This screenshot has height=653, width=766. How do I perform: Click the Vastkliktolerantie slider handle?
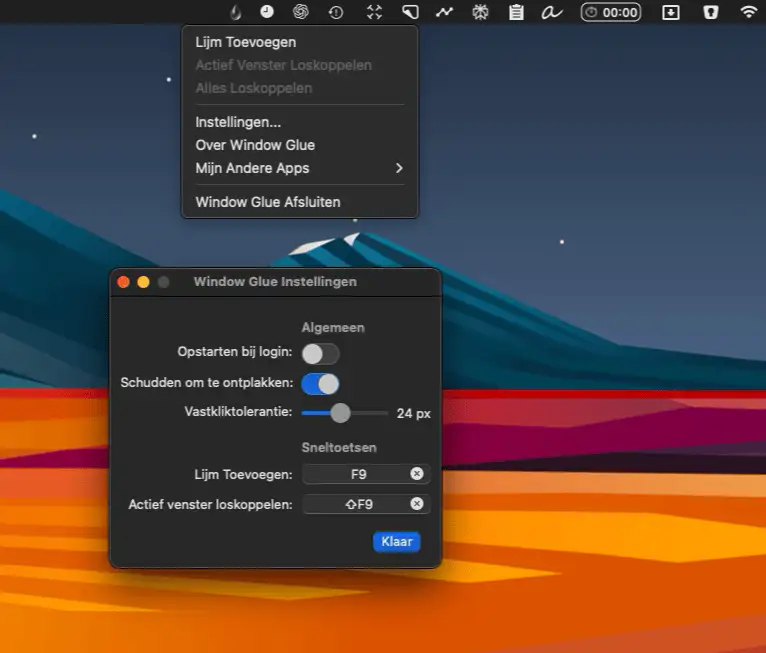click(340, 413)
